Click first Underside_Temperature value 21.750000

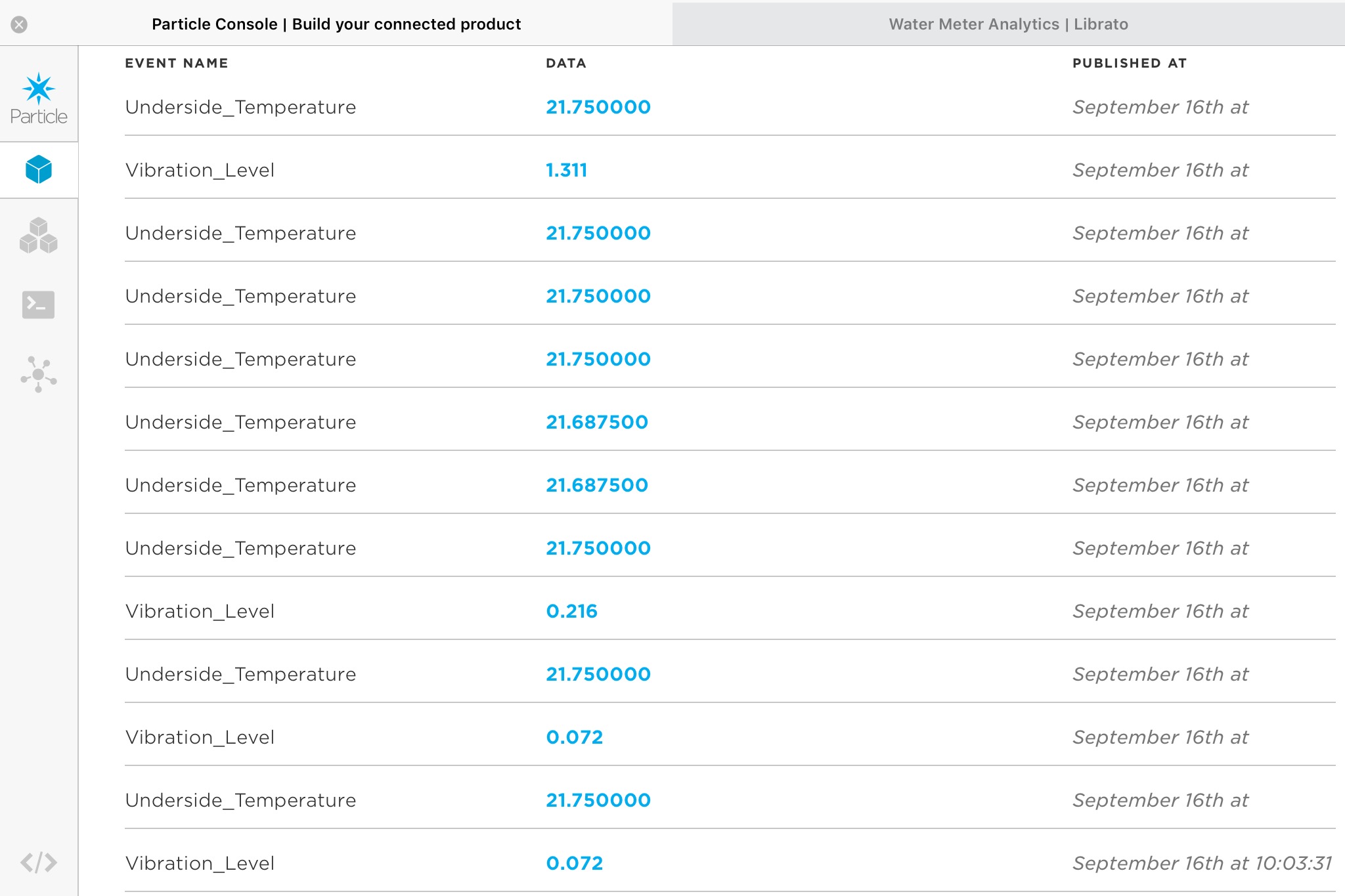(x=598, y=107)
